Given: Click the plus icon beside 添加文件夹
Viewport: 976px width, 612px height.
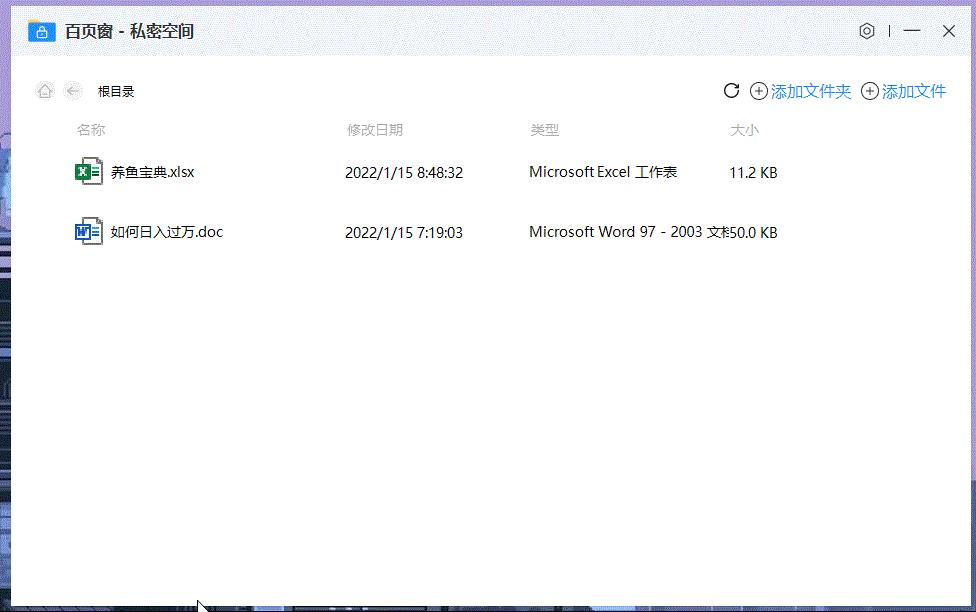Looking at the screenshot, I should 758,90.
